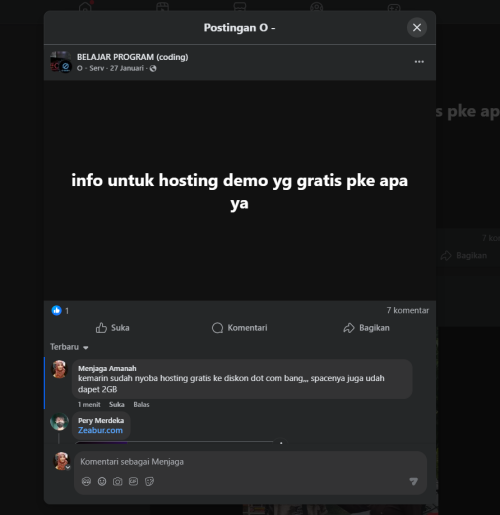Switch commenting identity via bottom avatar
This screenshot has width=500, height=515.
tap(62, 461)
